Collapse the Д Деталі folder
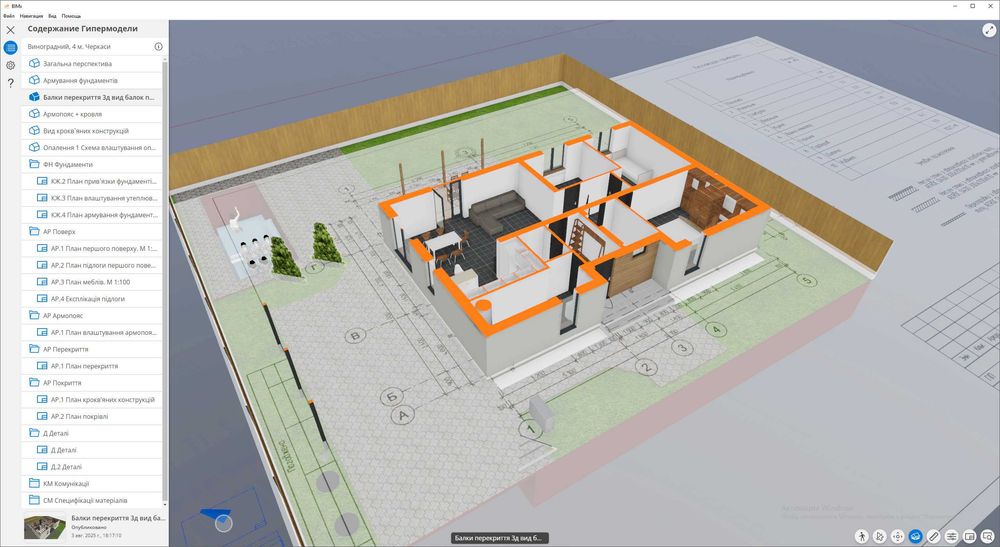The image size is (1000, 547). (x=94, y=433)
